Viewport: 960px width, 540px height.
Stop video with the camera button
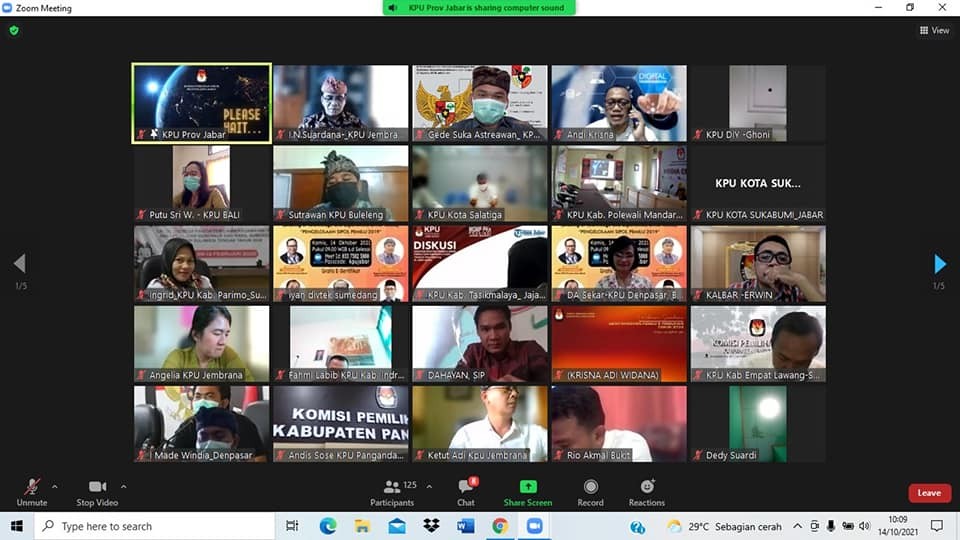tap(97, 487)
